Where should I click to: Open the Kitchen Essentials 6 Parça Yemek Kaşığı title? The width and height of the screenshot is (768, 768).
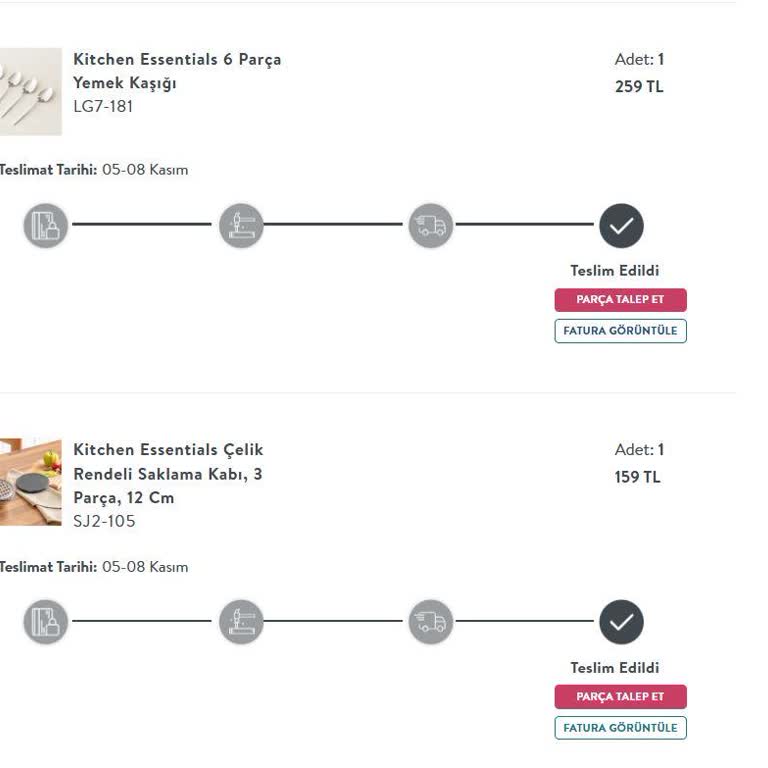pyautogui.click(x=176, y=71)
